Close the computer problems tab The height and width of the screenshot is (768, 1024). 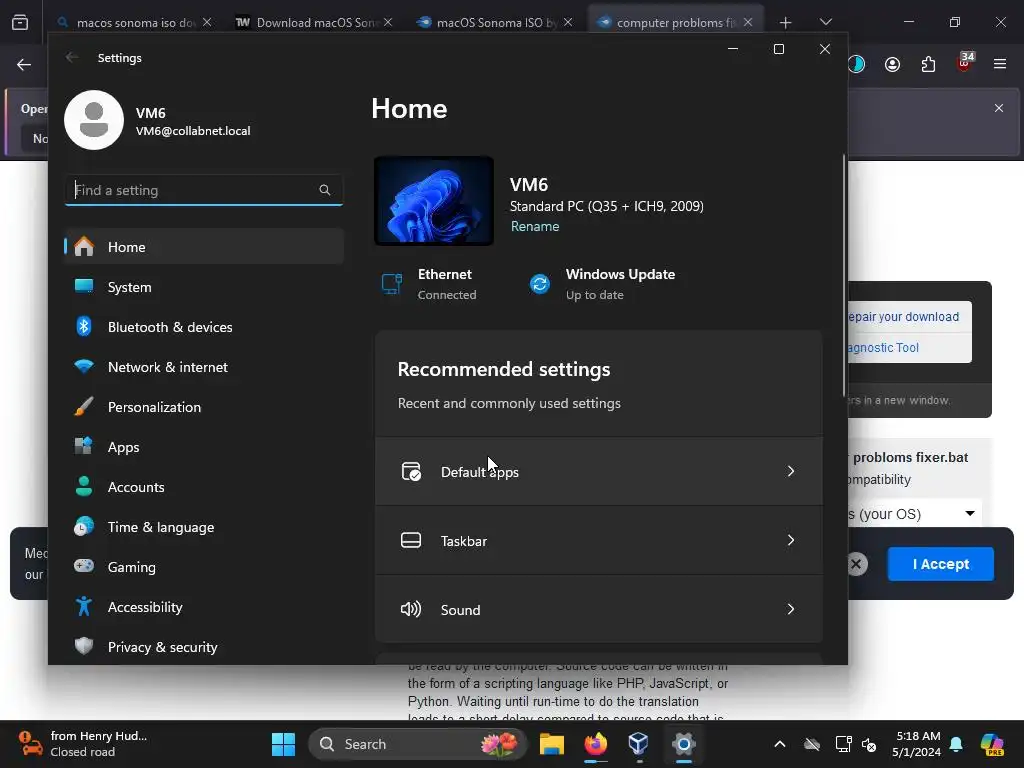(748, 22)
